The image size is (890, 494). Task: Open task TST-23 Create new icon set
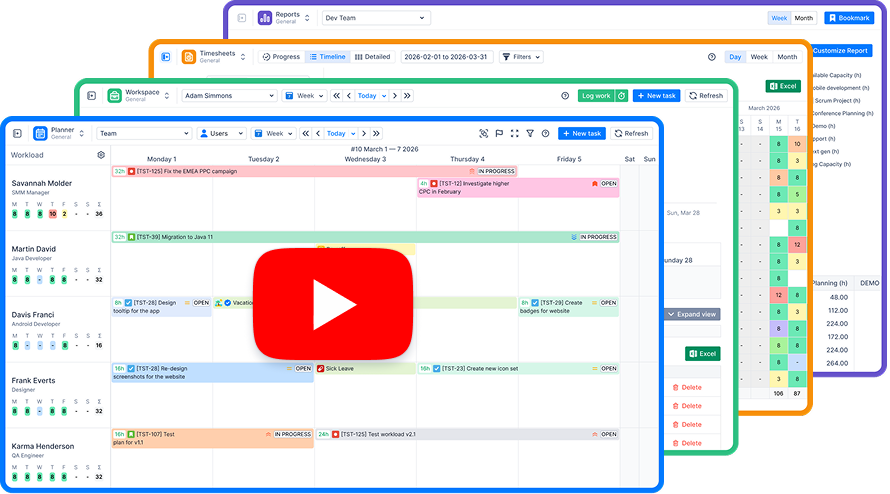click(x=518, y=369)
